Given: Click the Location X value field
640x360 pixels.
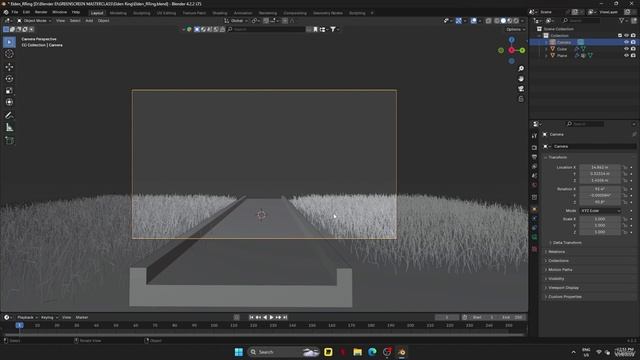Looking at the screenshot, I should (600, 167).
